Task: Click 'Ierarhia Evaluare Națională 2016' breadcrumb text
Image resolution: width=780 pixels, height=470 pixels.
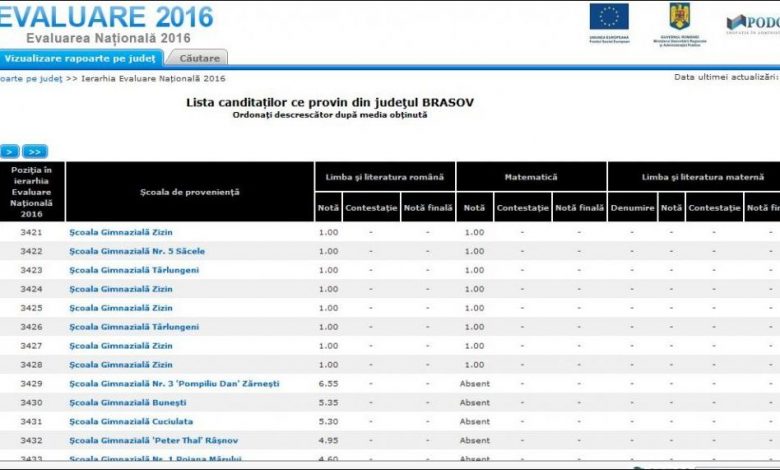Action: pyautogui.click(x=153, y=79)
